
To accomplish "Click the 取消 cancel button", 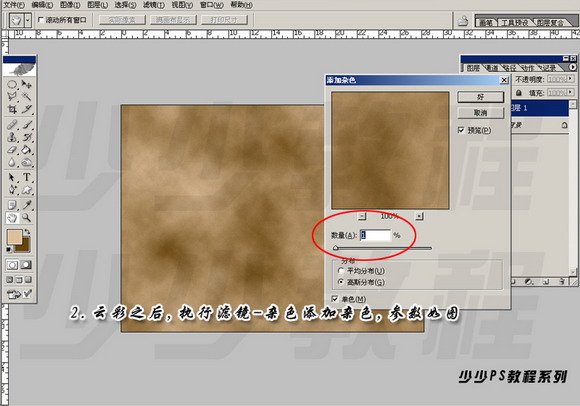I will coord(480,112).
